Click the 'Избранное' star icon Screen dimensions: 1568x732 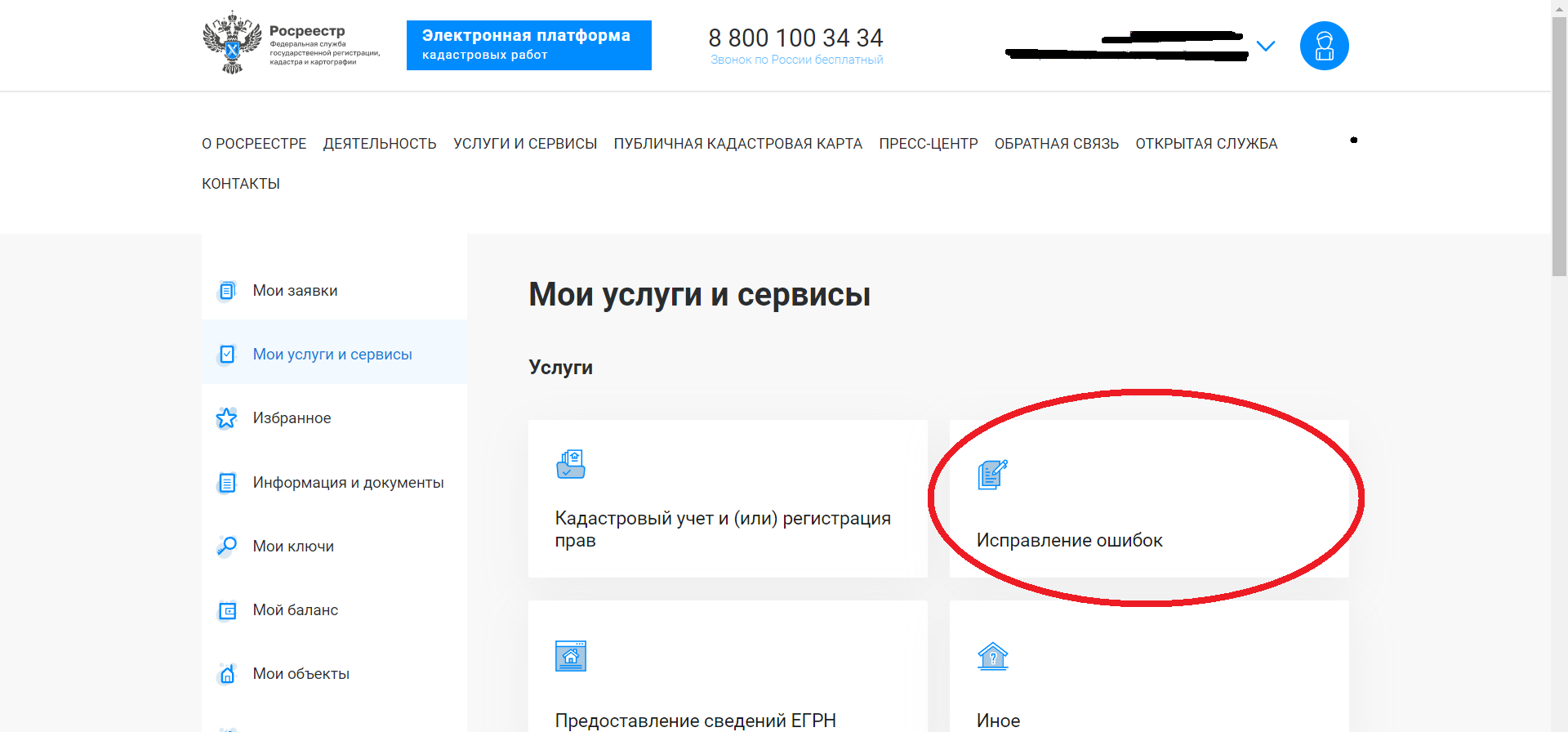(x=226, y=418)
